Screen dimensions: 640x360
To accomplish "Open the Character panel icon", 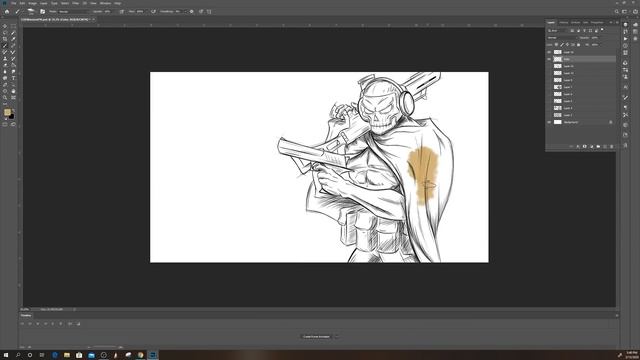I will coord(625,87).
